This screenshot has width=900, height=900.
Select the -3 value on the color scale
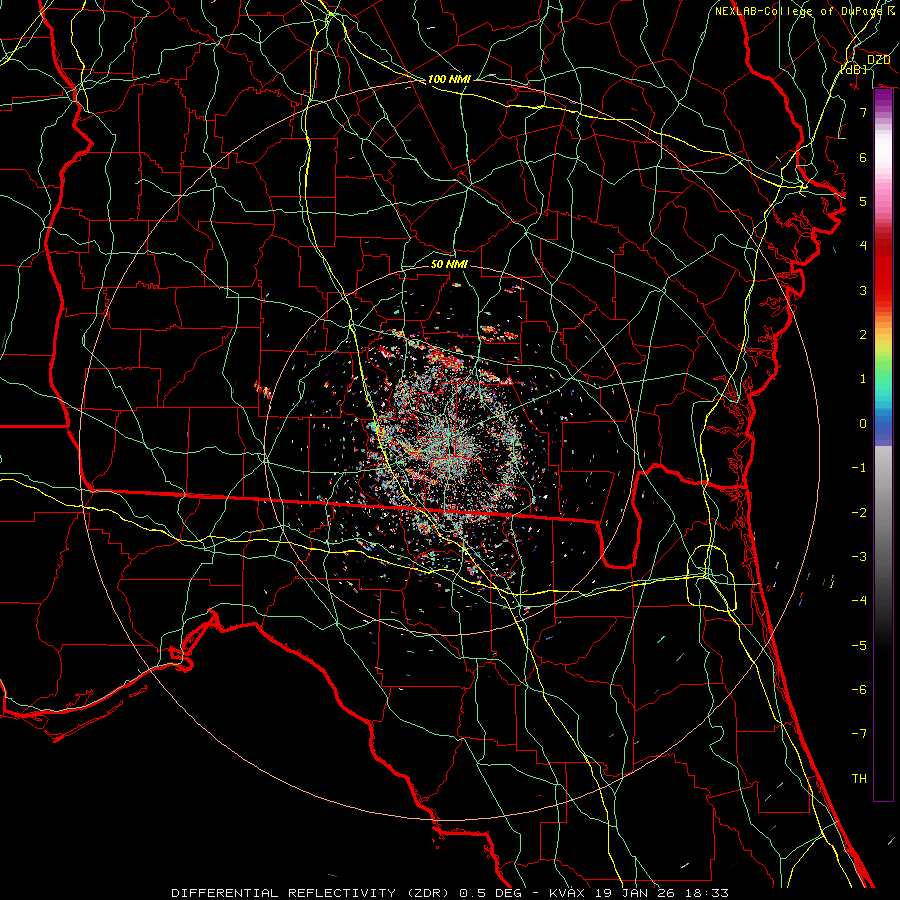click(859, 557)
